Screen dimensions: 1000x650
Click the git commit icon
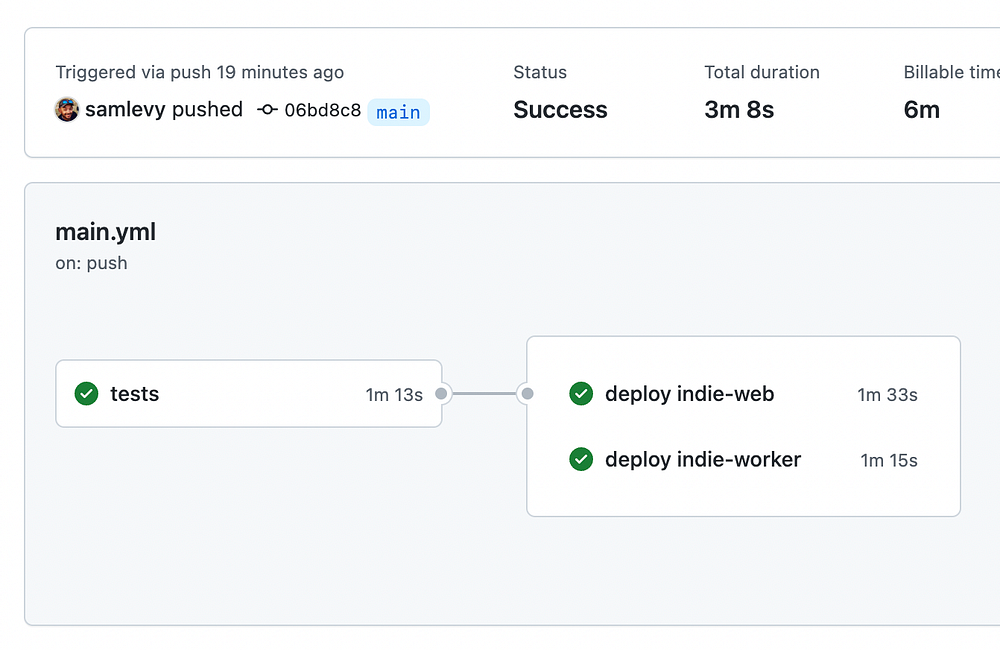(267, 110)
